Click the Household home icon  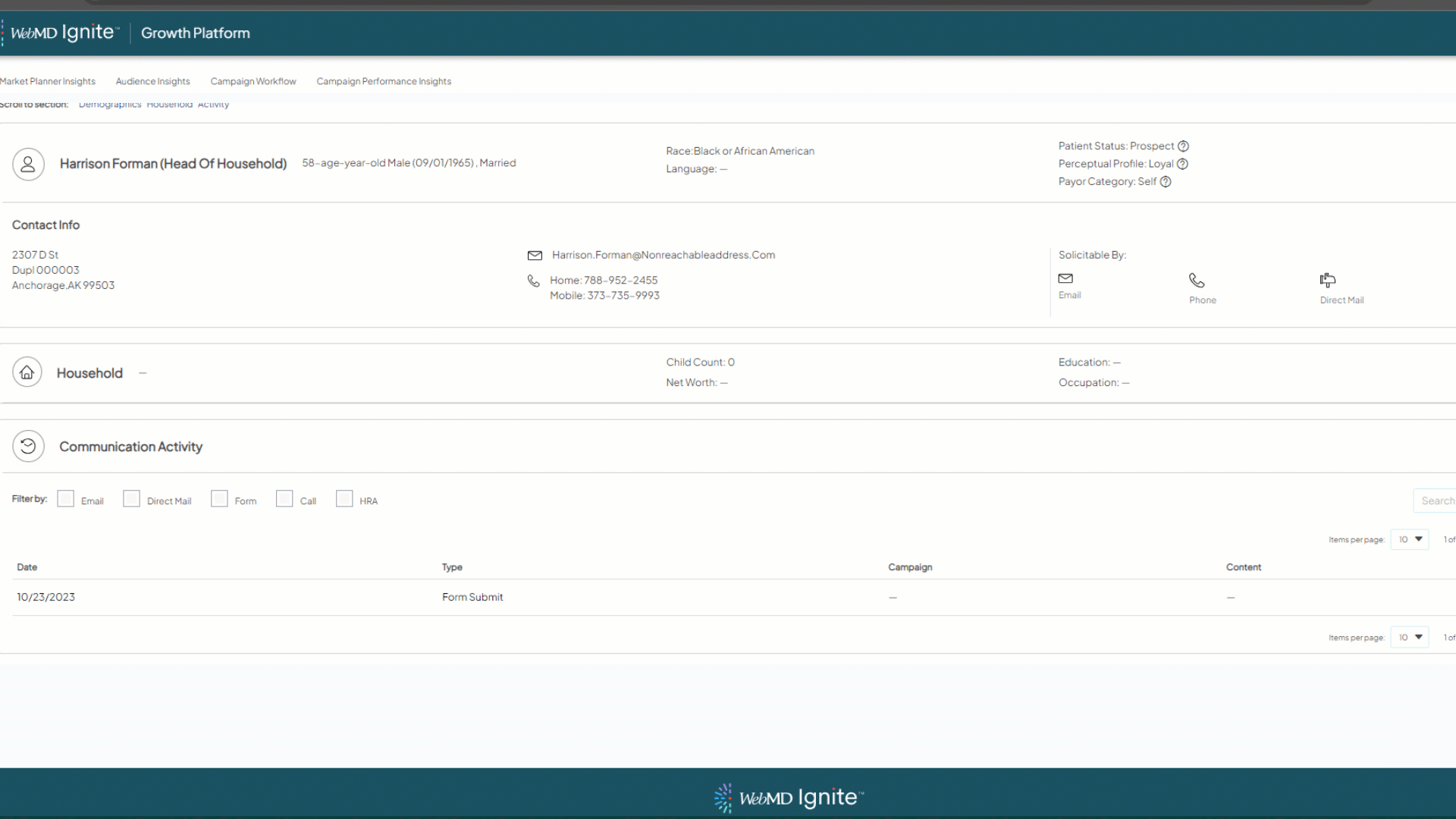[27, 372]
